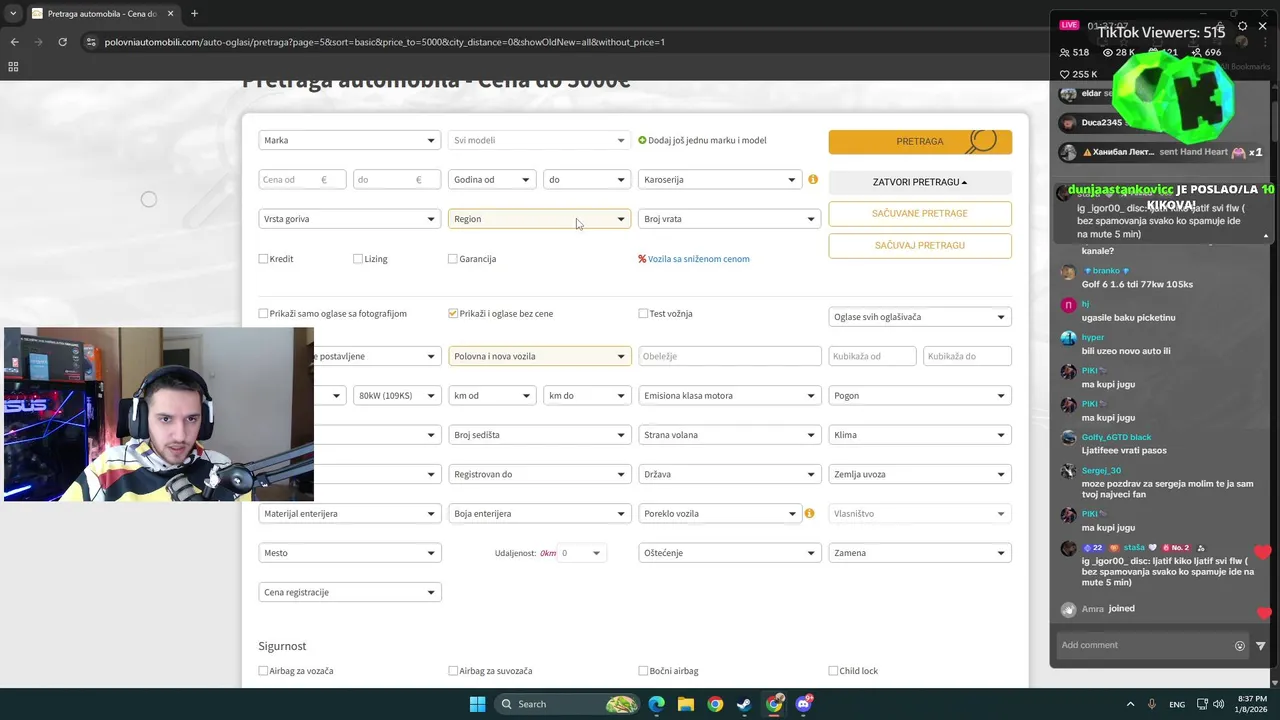Open a new browser tab with plus icon
The height and width of the screenshot is (720, 1280).
[194, 13]
